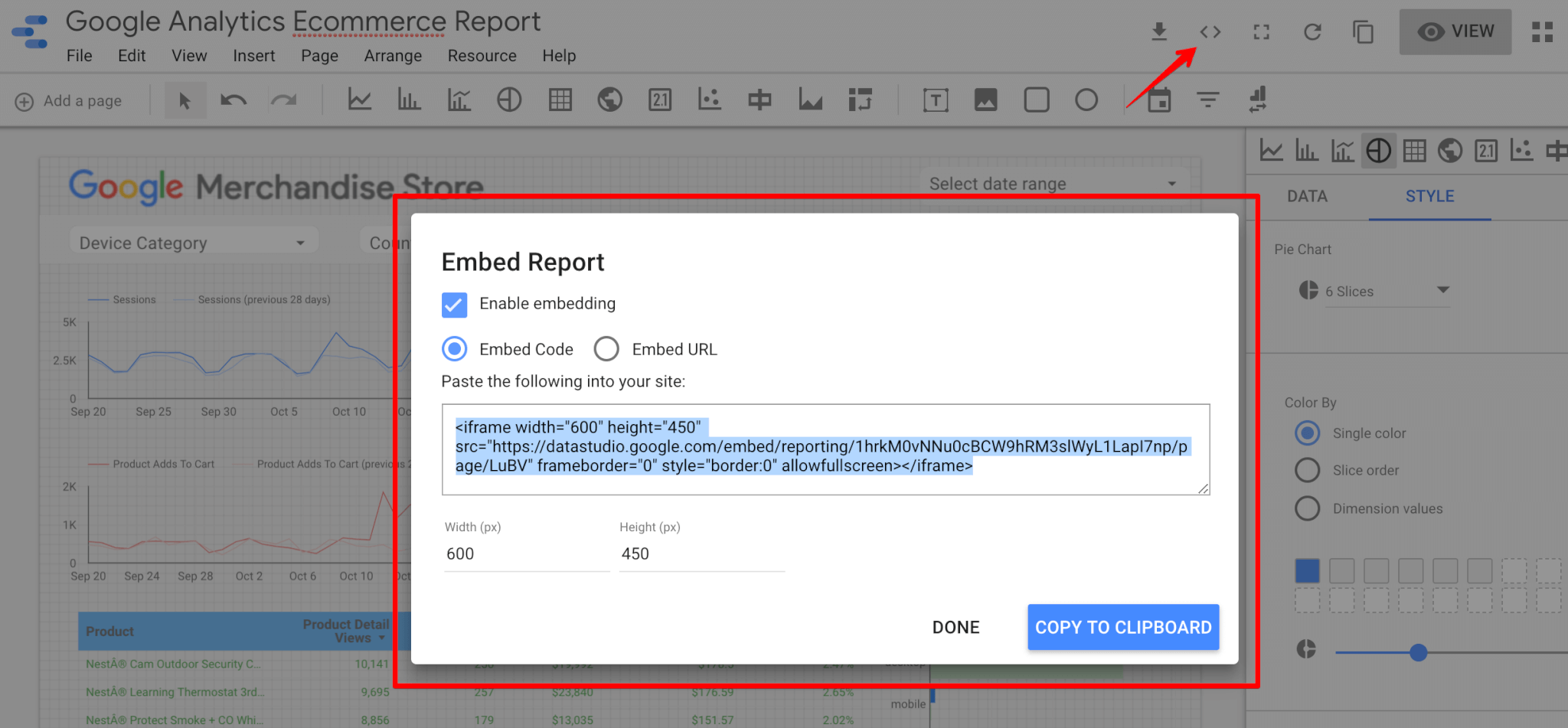Insert a filter control from toolbar
Viewport: 1568px width, 728px height.
pyautogui.click(x=1208, y=100)
